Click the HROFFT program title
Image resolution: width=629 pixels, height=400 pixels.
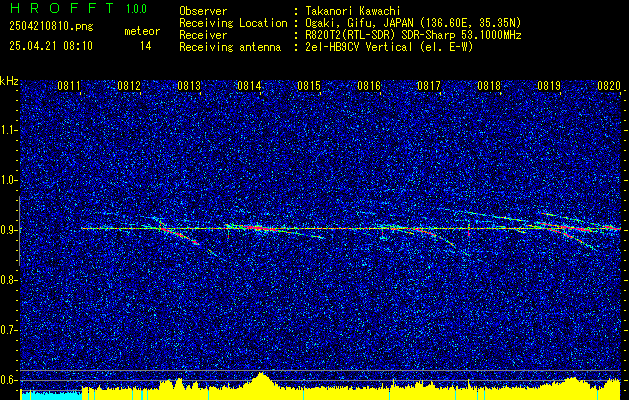[x=62, y=8]
